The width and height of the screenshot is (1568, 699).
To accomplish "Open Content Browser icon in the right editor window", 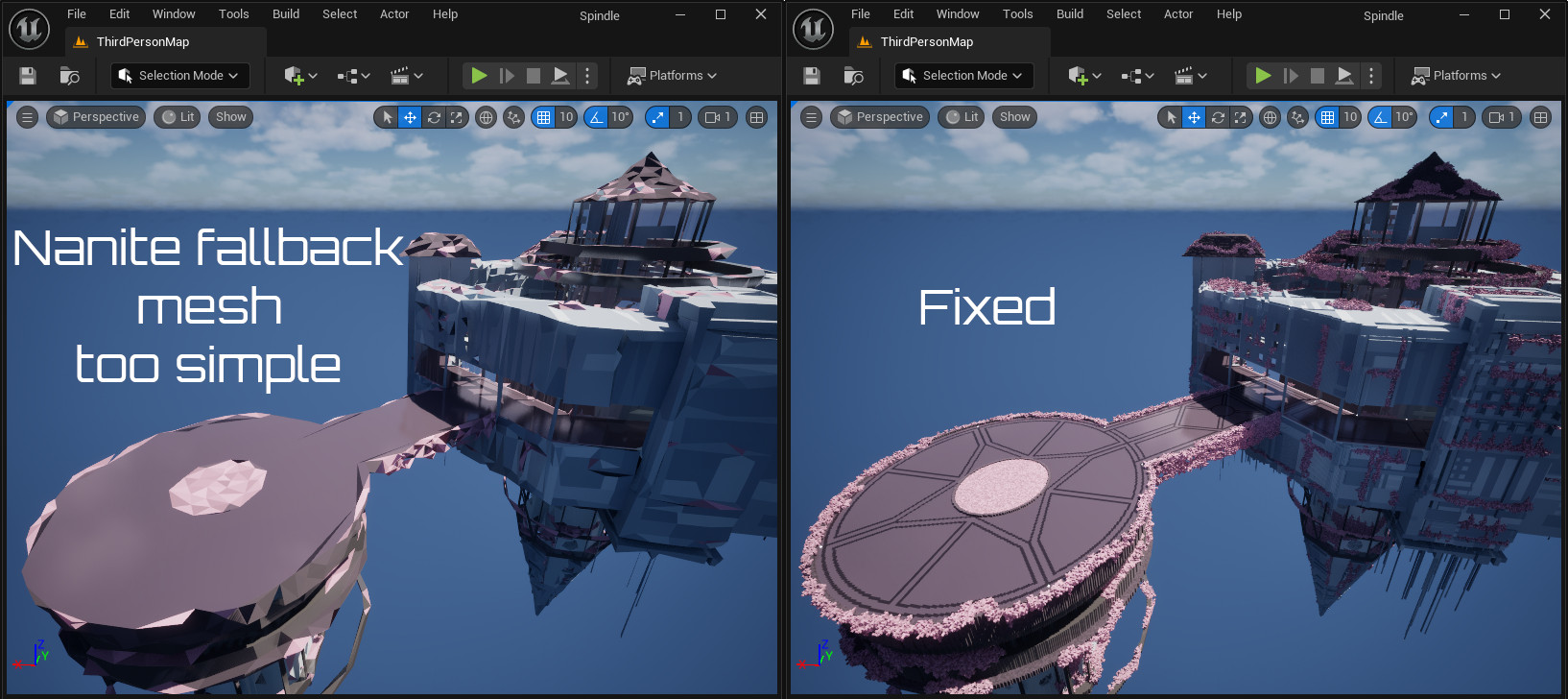I will (x=853, y=76).
